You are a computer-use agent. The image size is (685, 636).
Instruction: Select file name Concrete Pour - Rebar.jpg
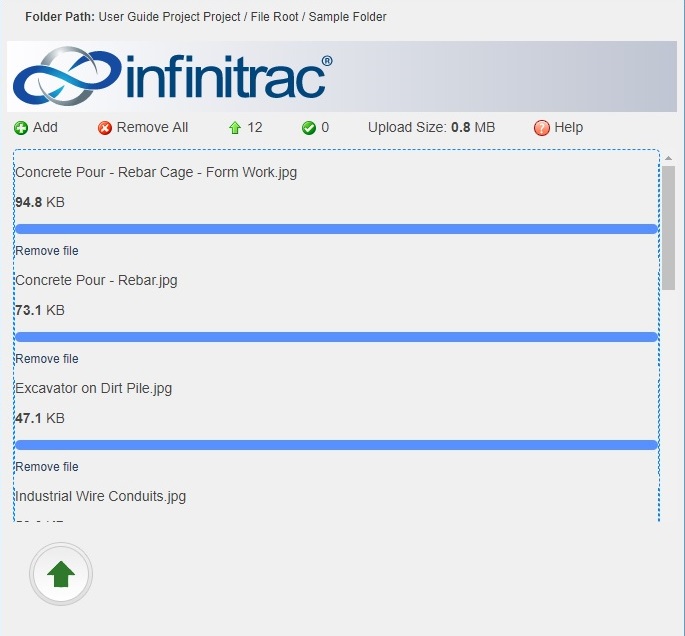pyautogui.click(x=96, y=280)
